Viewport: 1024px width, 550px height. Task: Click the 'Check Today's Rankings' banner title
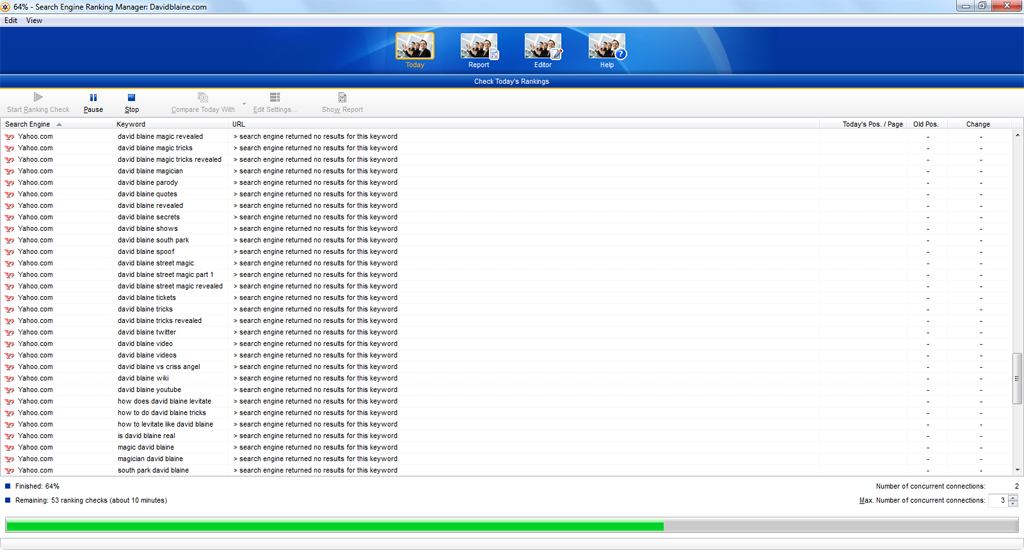pyautogui.click(x=511, y=82)
